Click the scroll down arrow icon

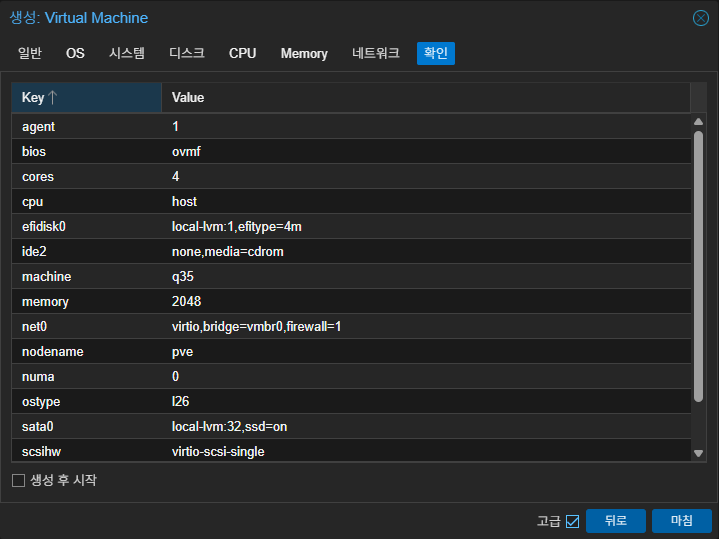point(698,453)
